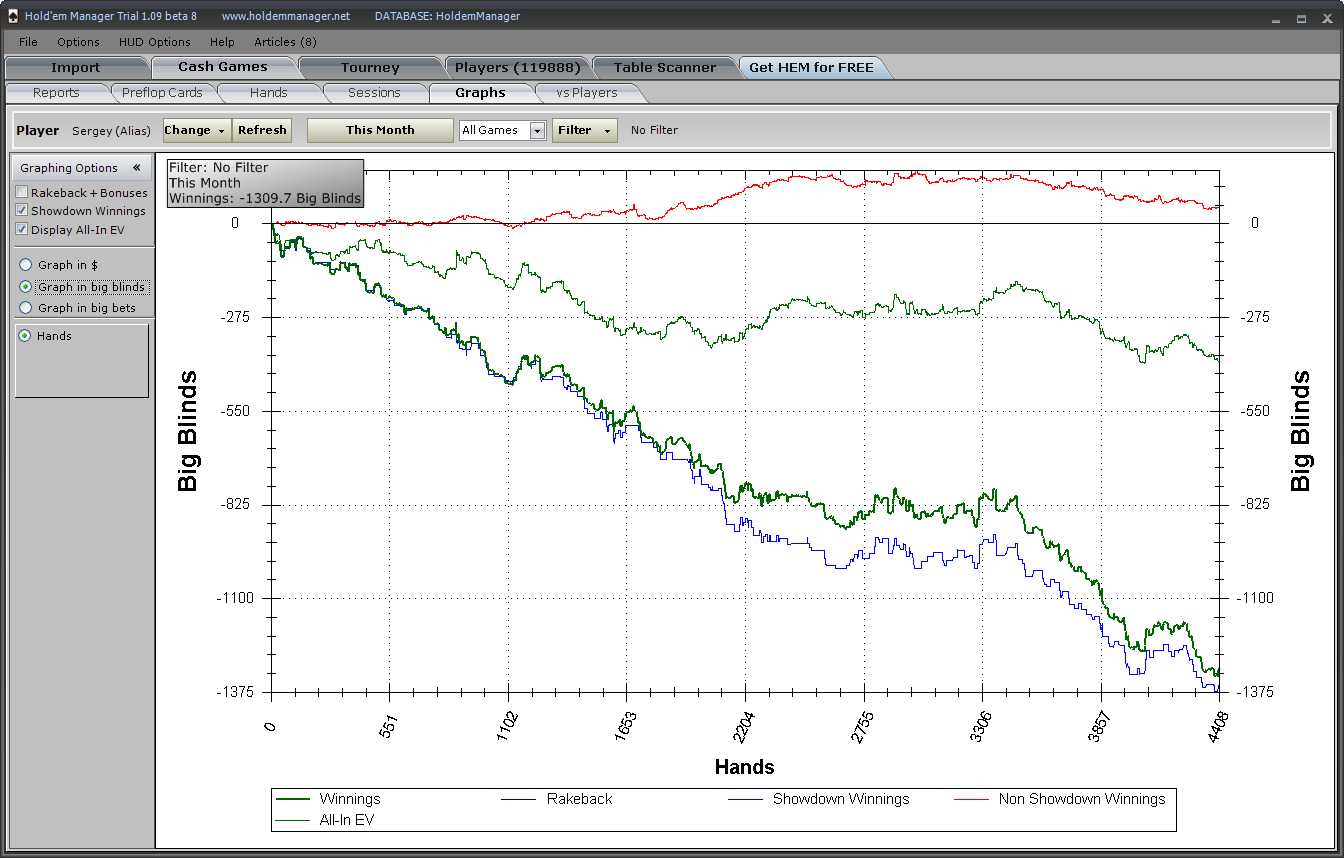Select the Graph in $ radio button
This screenshot has height=858, width=1344.
click(26, 265)
